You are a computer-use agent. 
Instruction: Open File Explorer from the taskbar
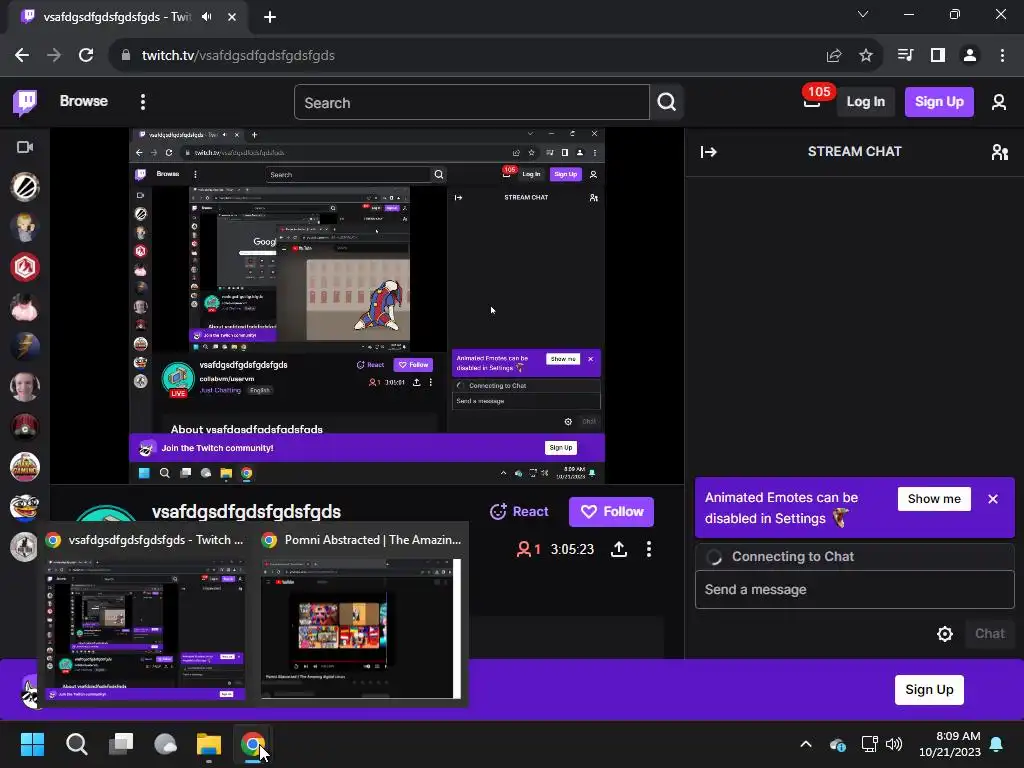coord(209,744)
